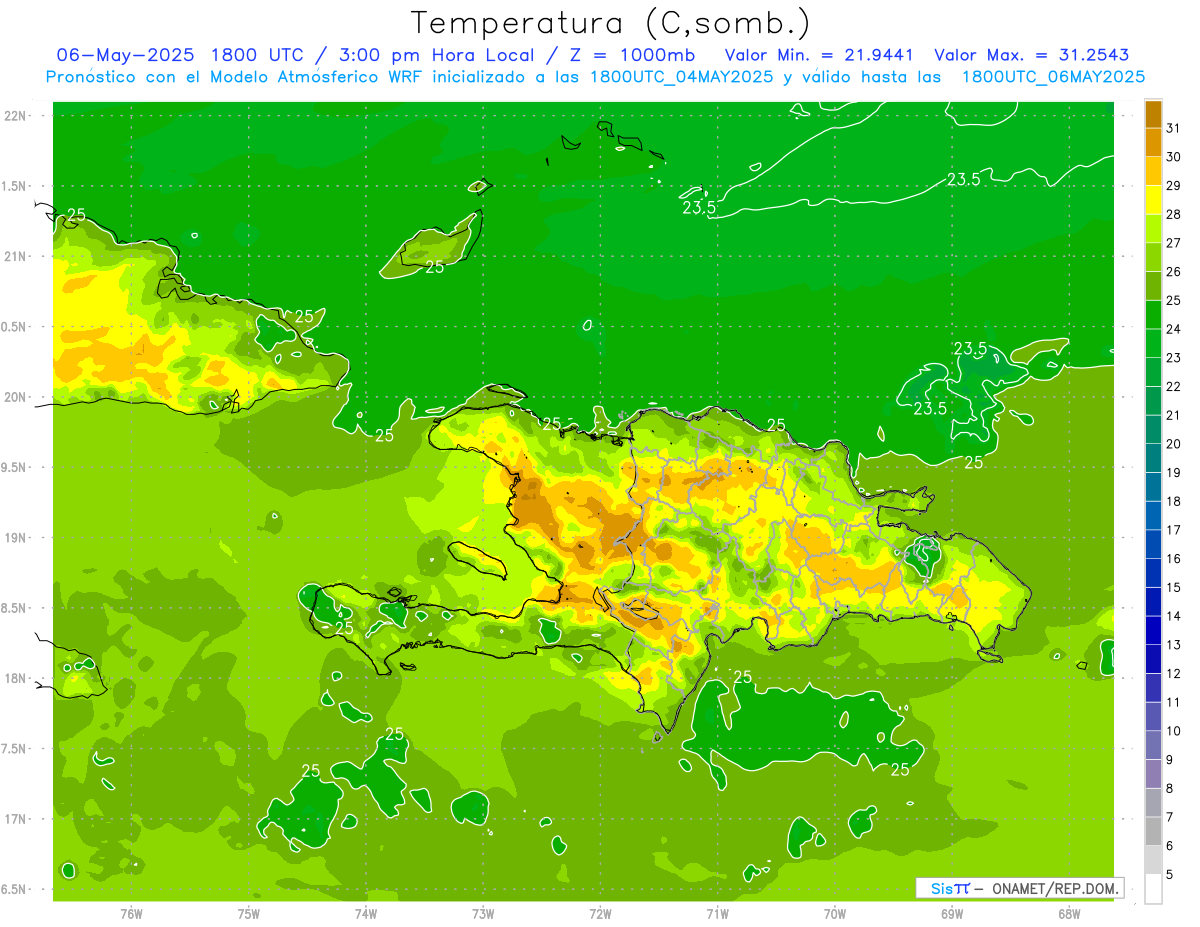Image resolution: width=1200 pixels, height=927 pixels.
Task: Click the purple legend swatch between 8 and 9
Action: pyautogui.click(x=1153, y=774)
